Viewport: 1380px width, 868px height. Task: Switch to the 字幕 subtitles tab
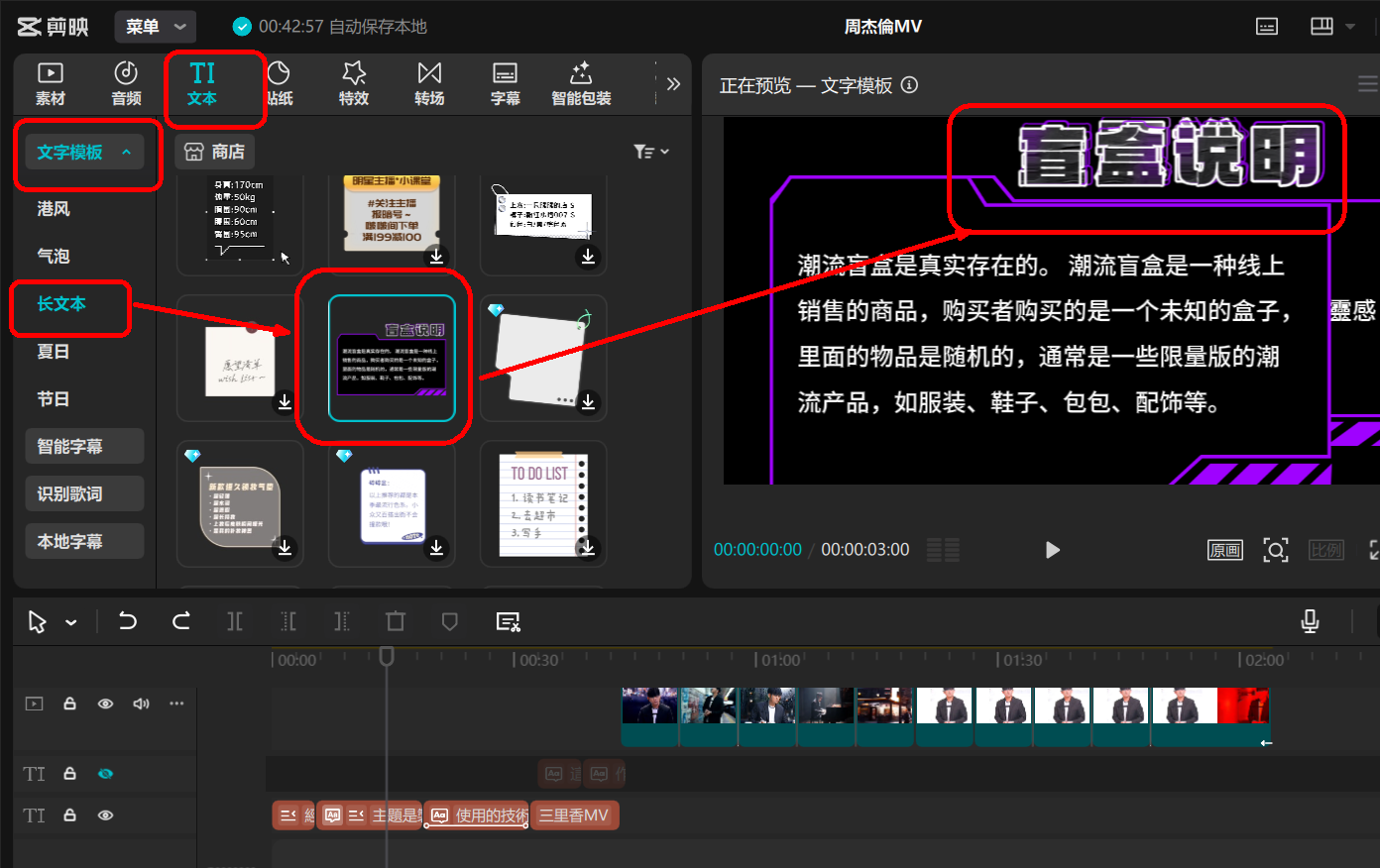[506, 83]
